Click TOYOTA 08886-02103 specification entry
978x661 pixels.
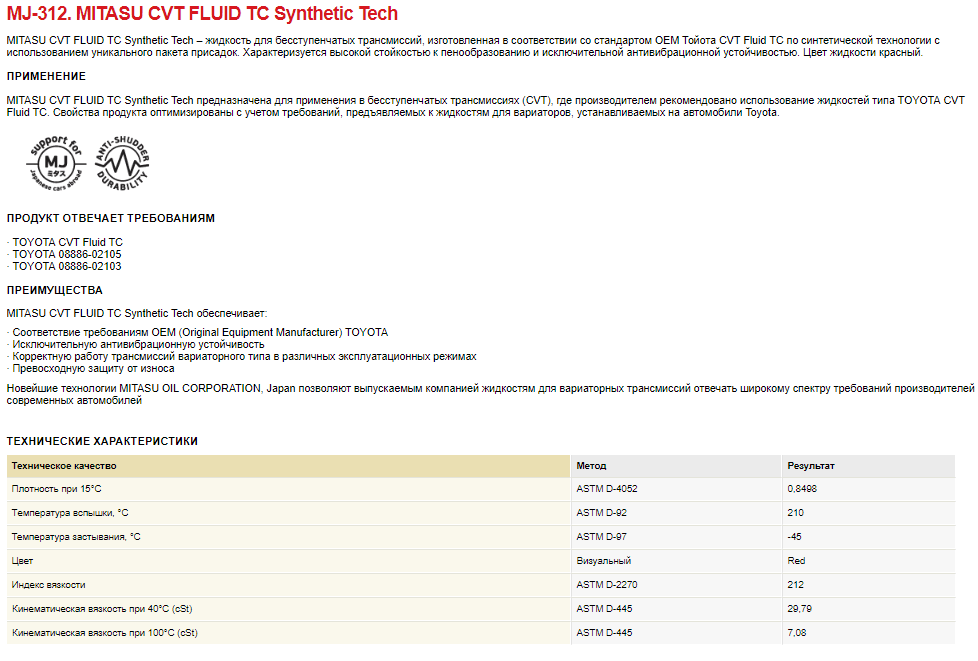click(x=67, y=266)
